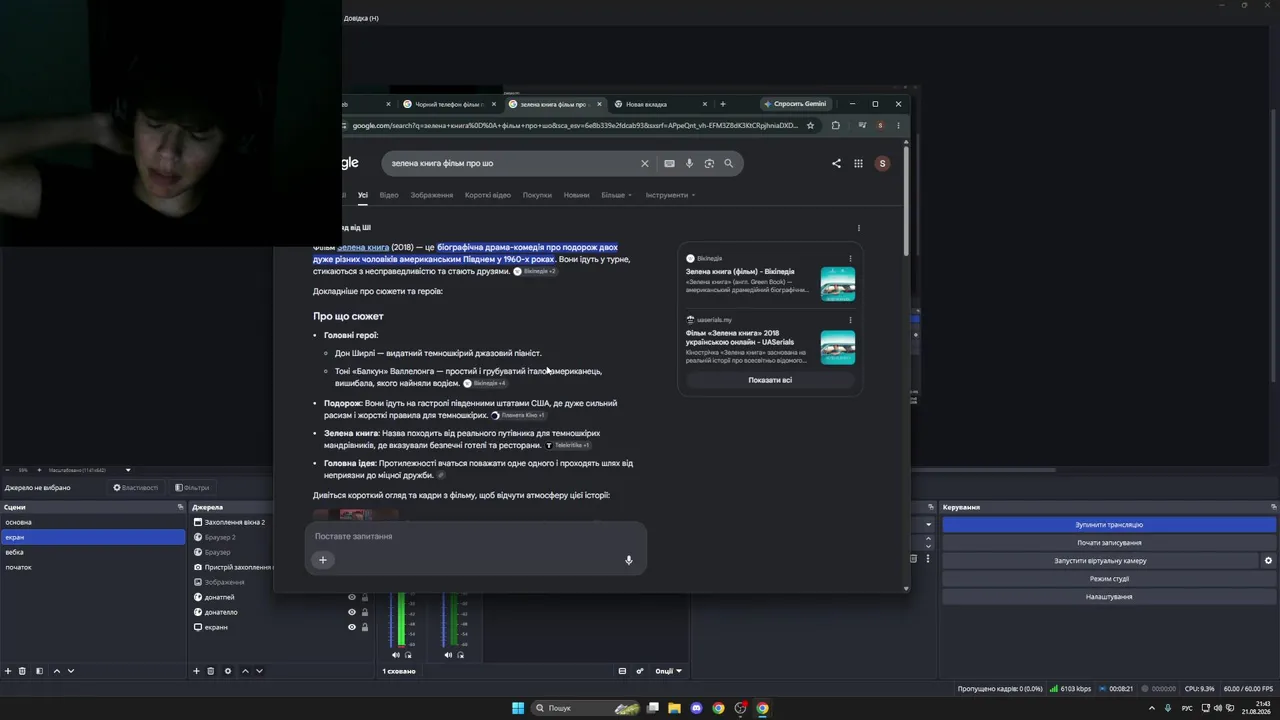
Task: Toggle visibility of донатпей source
Action: click(352, 597)
